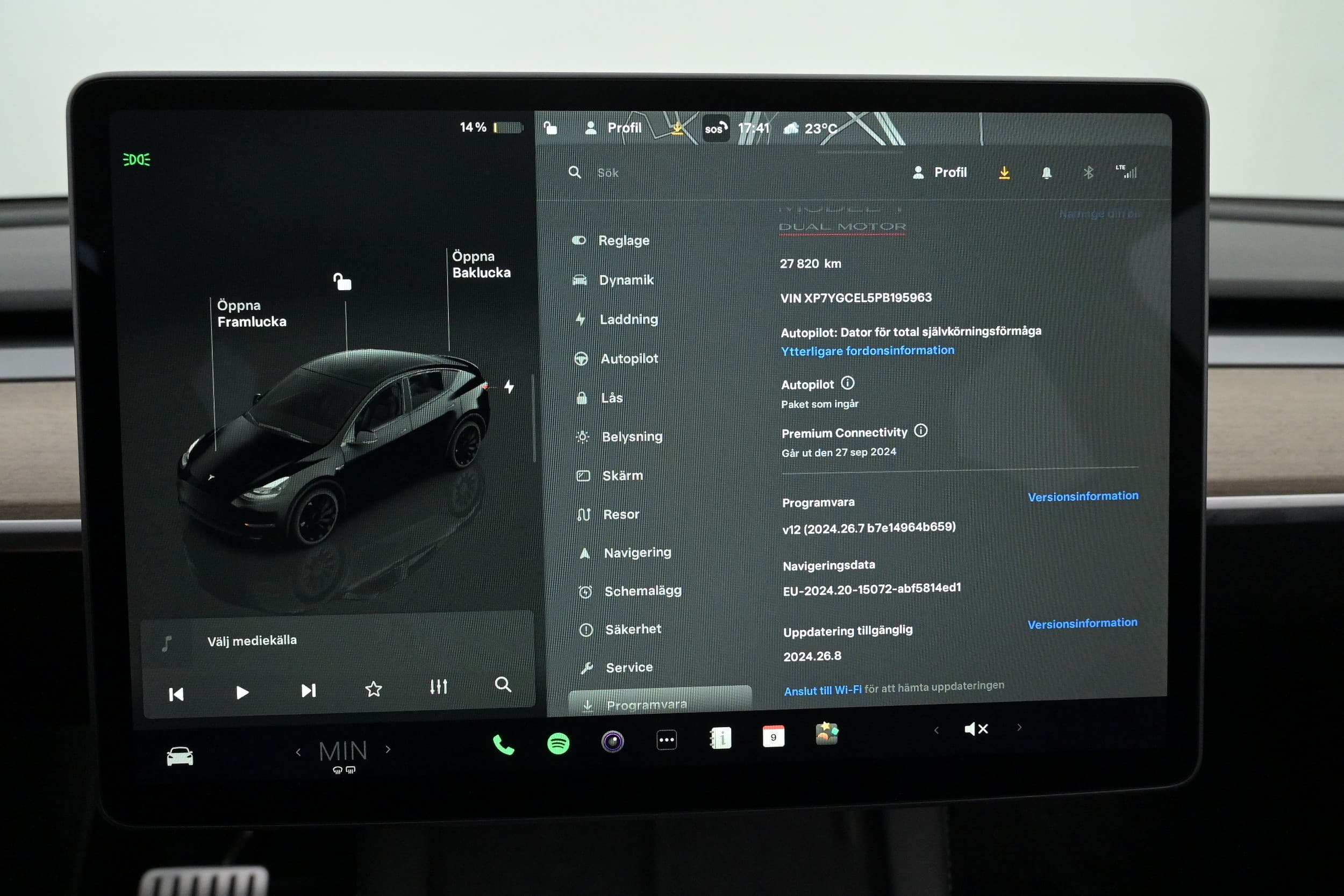Image resolution: width=1344 pixels, height=896 pixels.
Task: Search media with magnifier icon
Action: click(503, 685)
